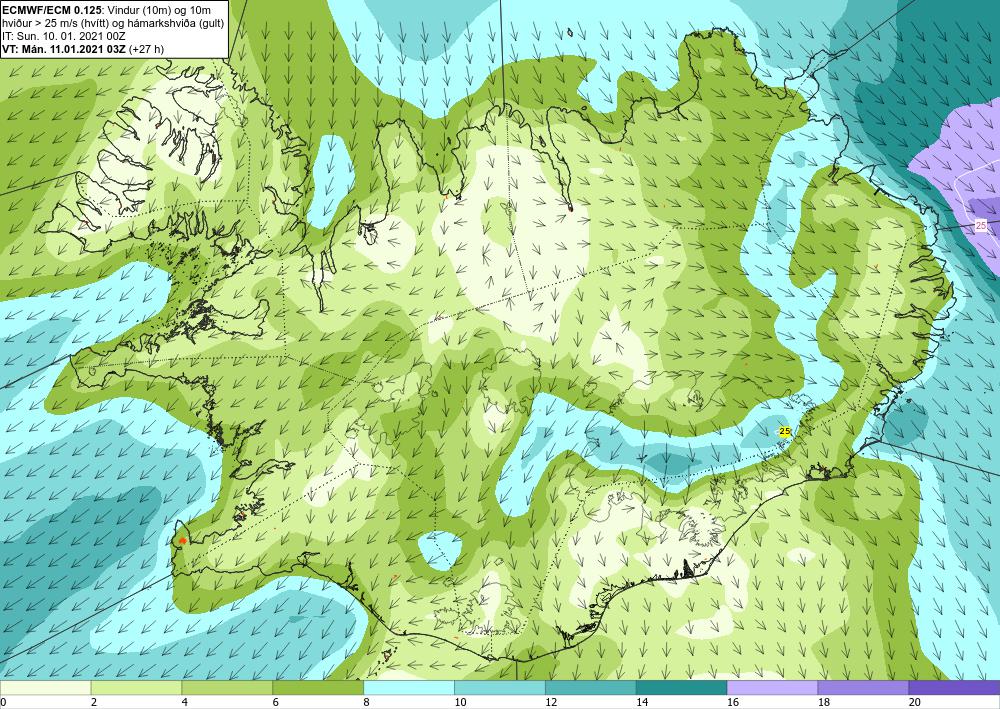Pick the palest 0–2 m/s legend swatch
Viewport: 1000px width, 709px height.
[x=45, y=687]
